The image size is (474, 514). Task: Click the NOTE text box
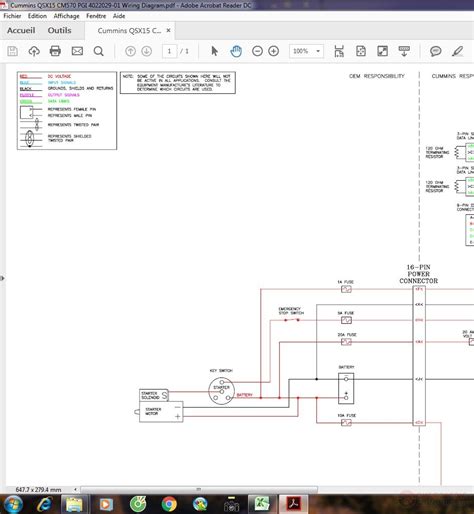pos(178,83)
